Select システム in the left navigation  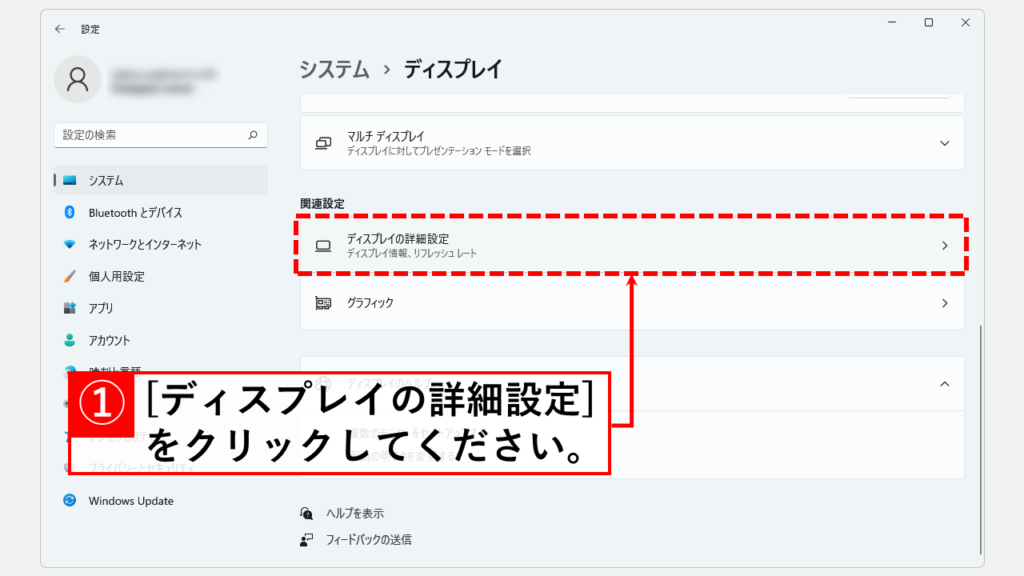click(106, 181)
